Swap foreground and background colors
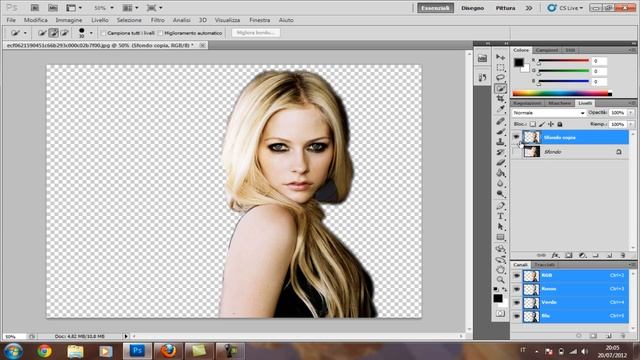Screen dimensions: 640x360 pyautogui.click(x=504, y=289)
